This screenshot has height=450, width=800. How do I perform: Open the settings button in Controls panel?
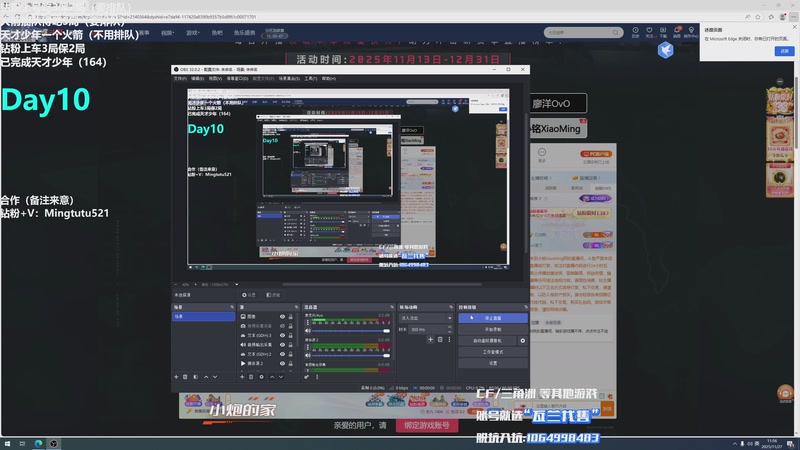[493, 363]
